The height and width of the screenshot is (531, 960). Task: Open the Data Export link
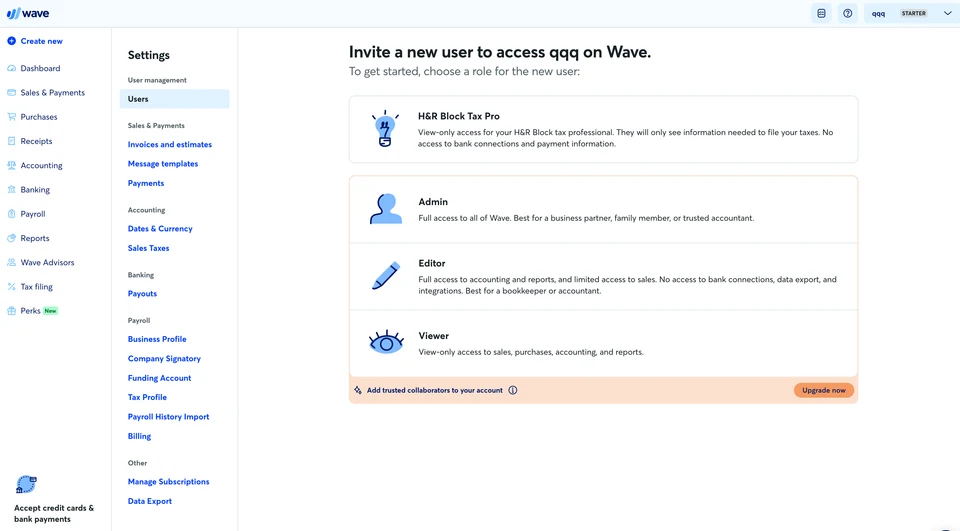click(x=149, y=501)
